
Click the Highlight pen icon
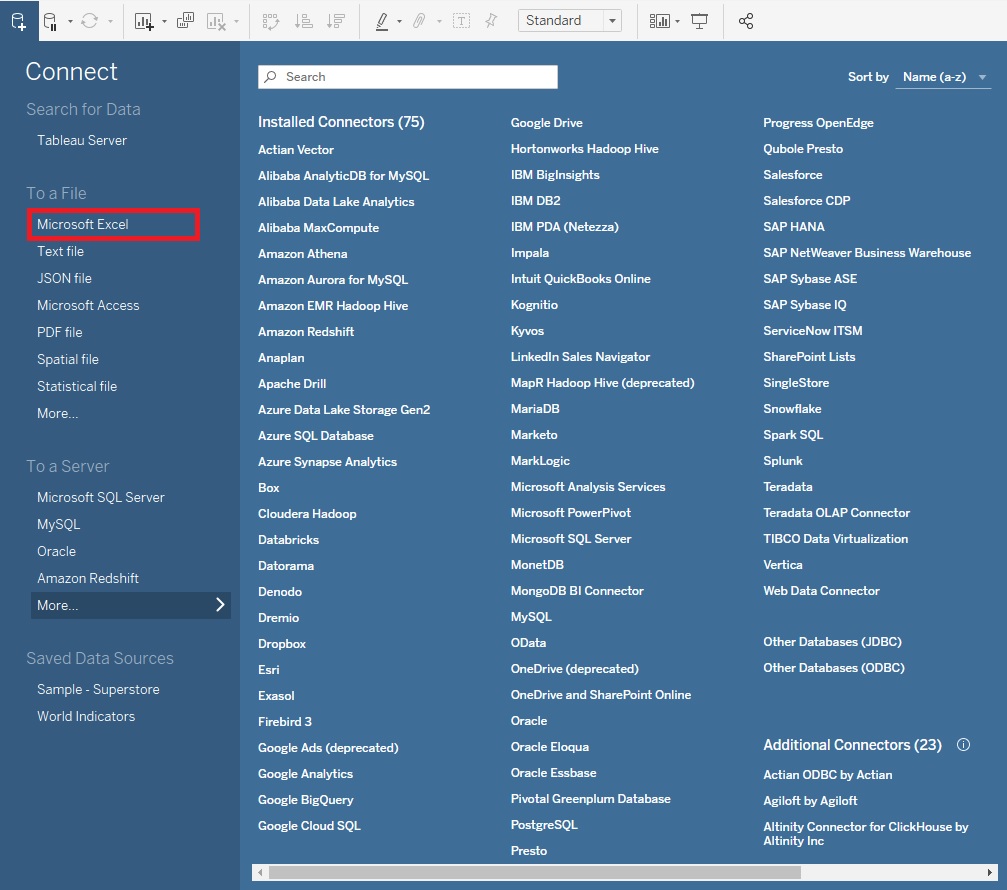[381, 21]
